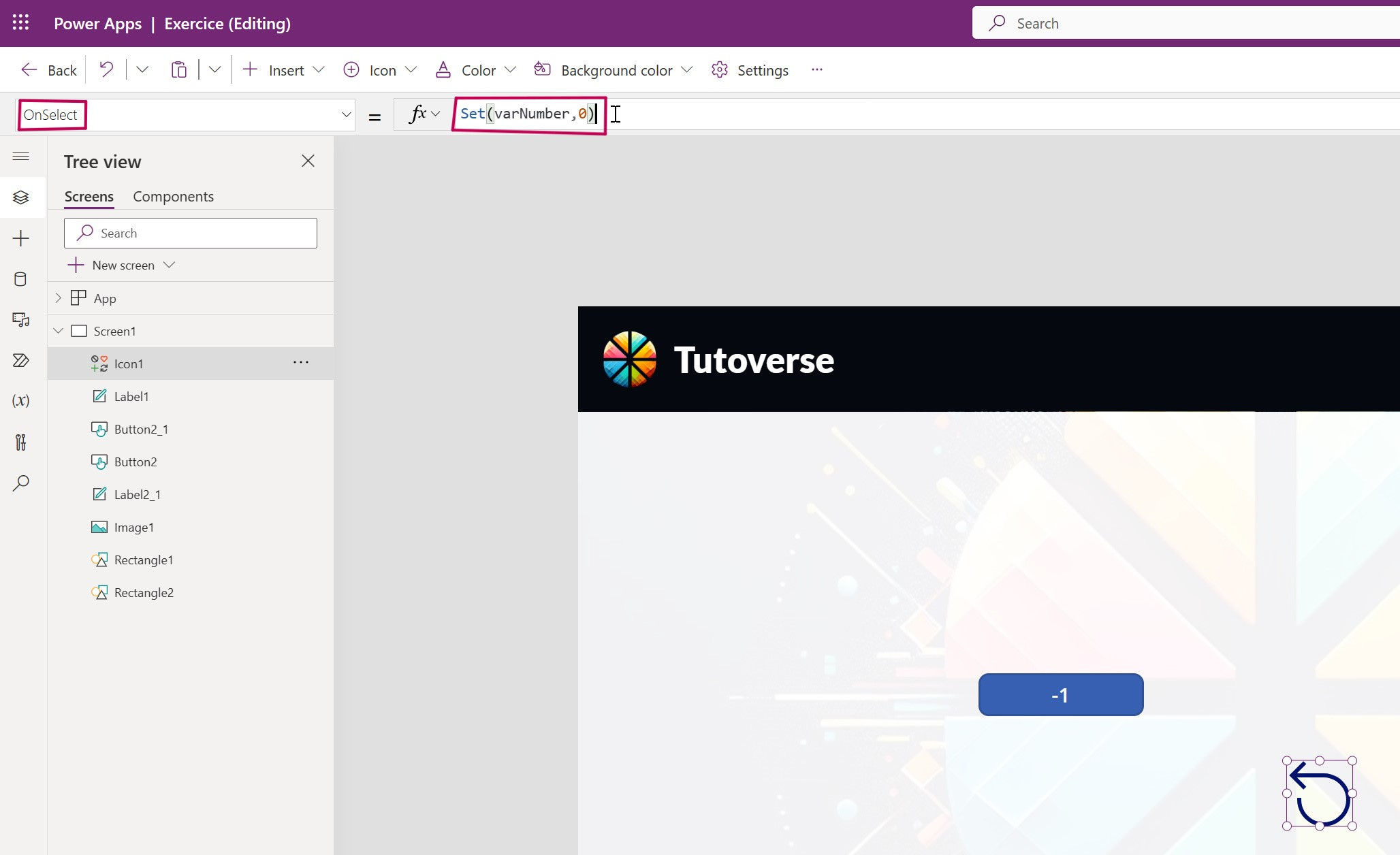Expand the New screen dropdown

point(170,265)
